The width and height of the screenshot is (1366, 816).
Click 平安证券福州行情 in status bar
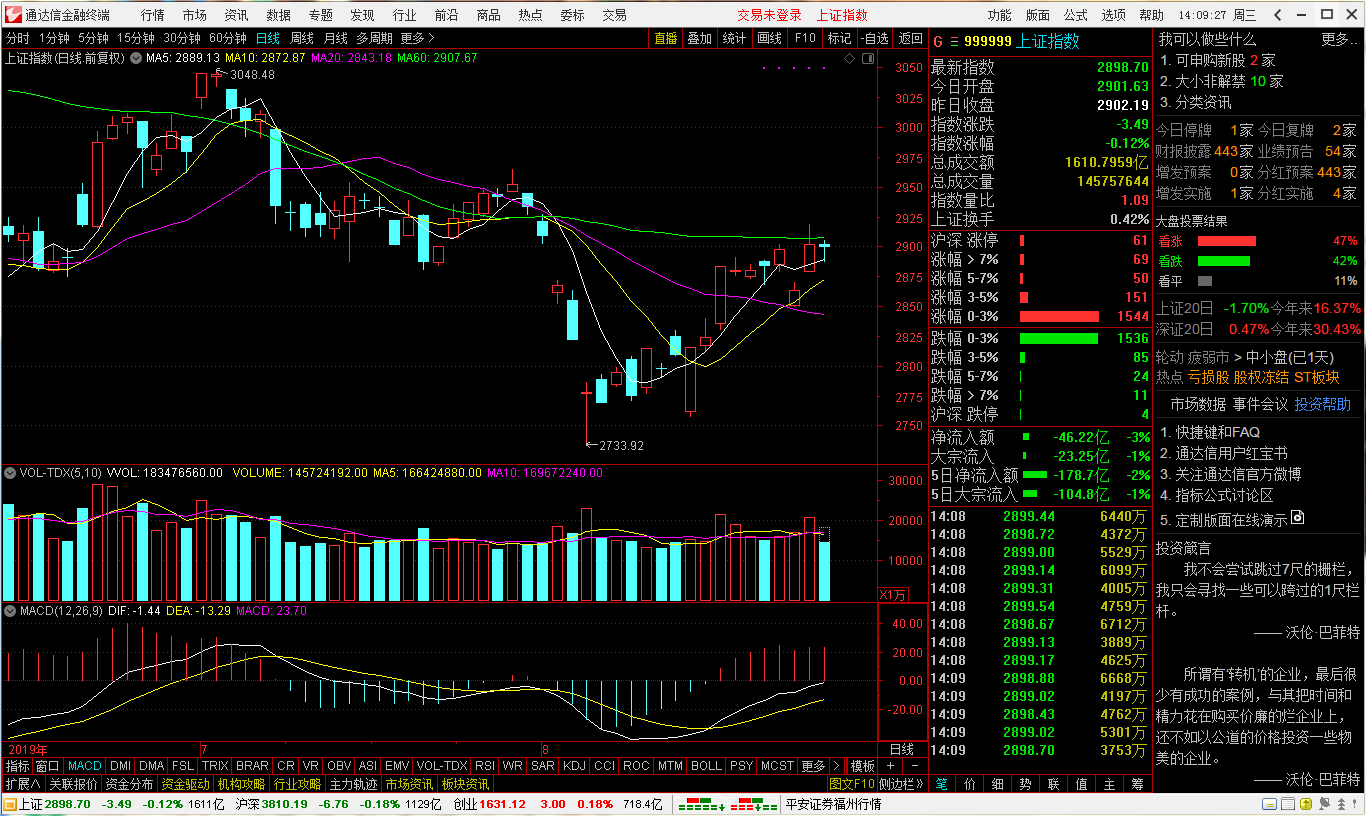[x=833, y=804]
